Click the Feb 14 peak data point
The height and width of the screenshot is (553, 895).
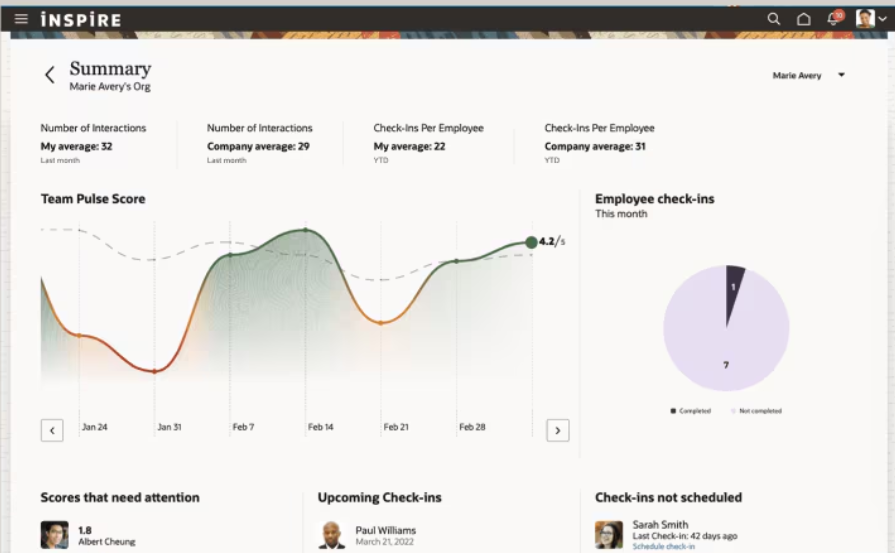[x=305, y=230]
